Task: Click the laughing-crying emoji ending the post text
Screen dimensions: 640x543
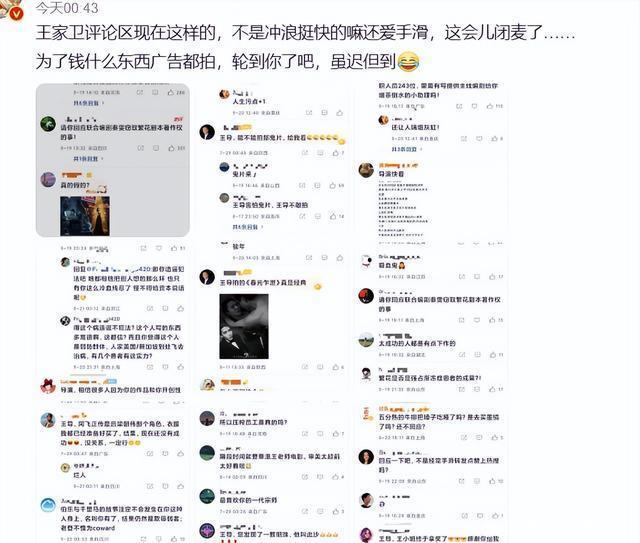Action: tap(408, 62)
